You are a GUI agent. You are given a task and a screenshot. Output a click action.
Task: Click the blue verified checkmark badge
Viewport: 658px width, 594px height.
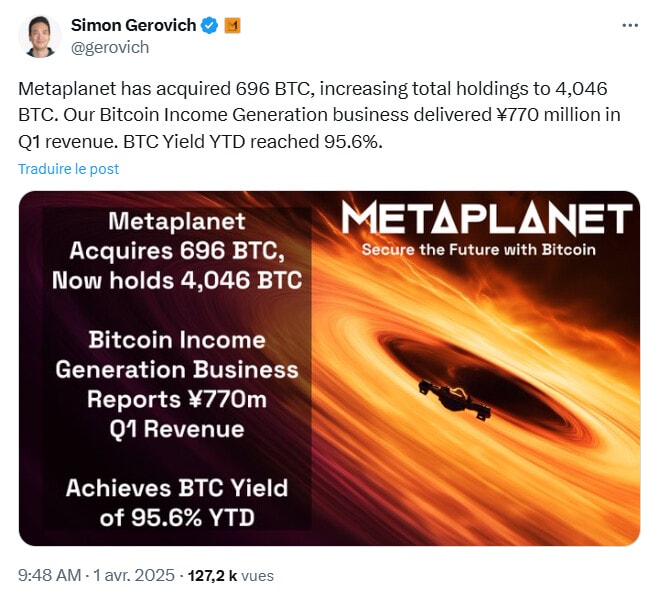pyautogui.click(x=209, y=26)
